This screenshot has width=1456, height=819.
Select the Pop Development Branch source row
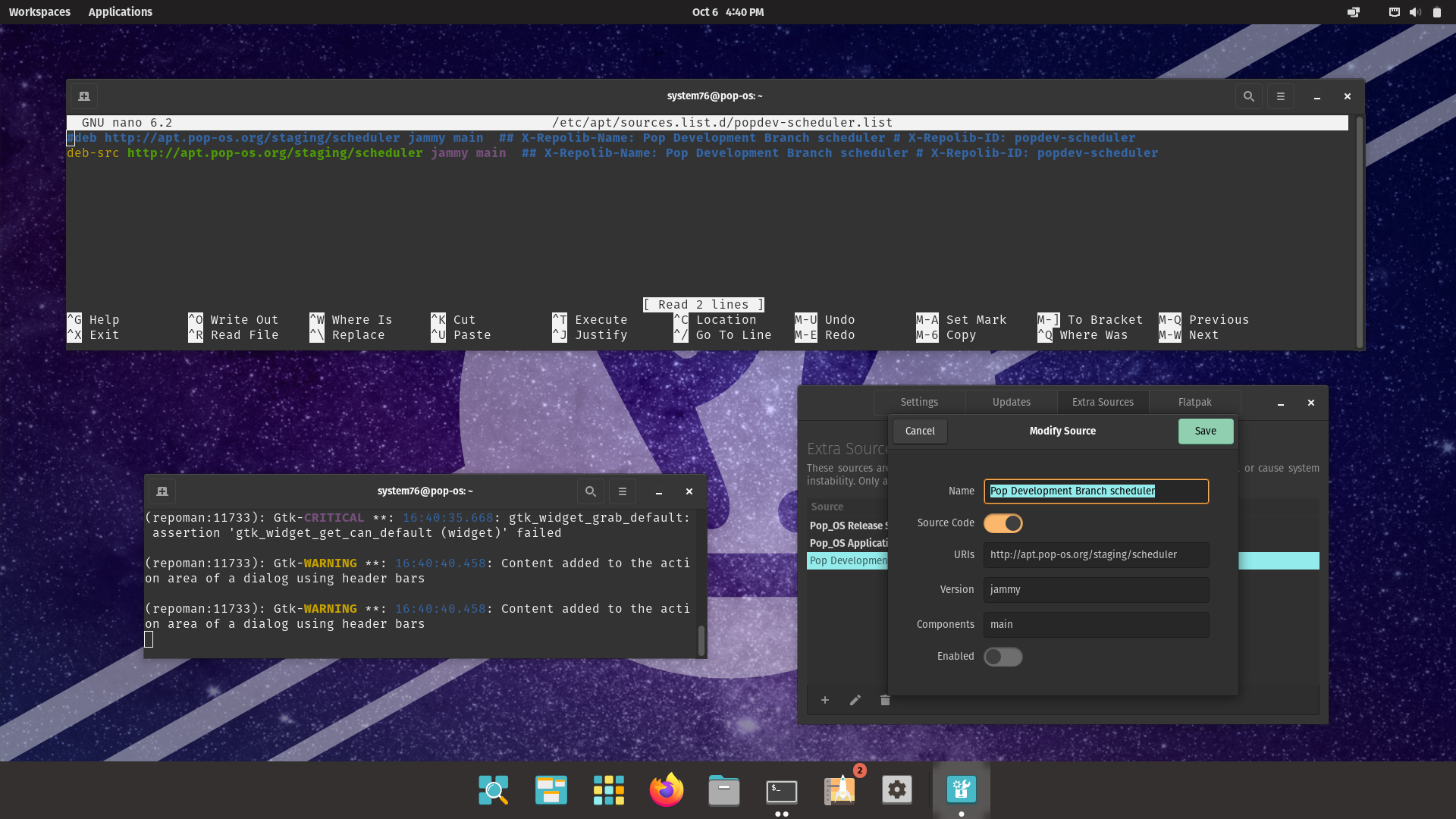tap(849, 560)
